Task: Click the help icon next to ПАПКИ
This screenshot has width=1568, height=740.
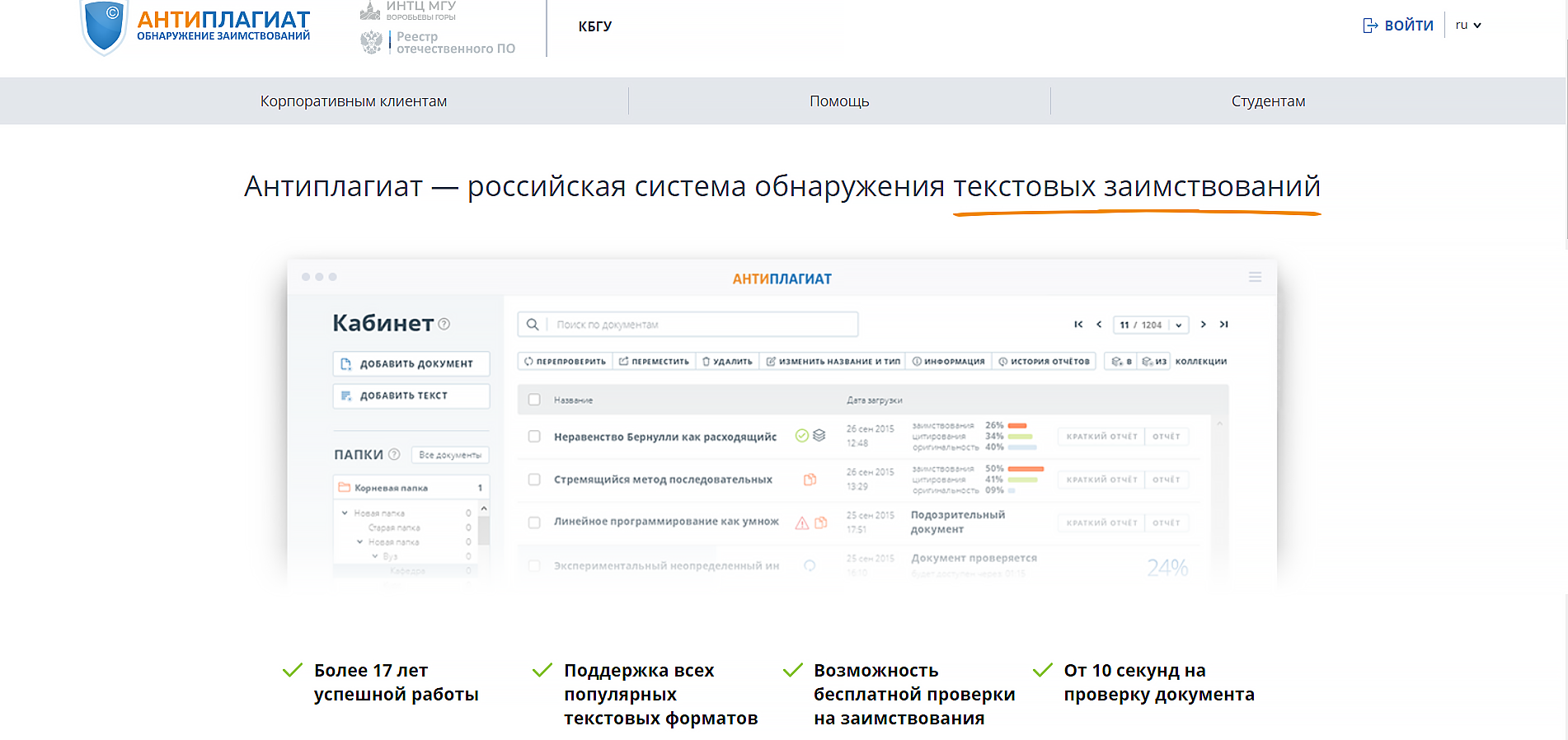Action: (x=394, y=454)
